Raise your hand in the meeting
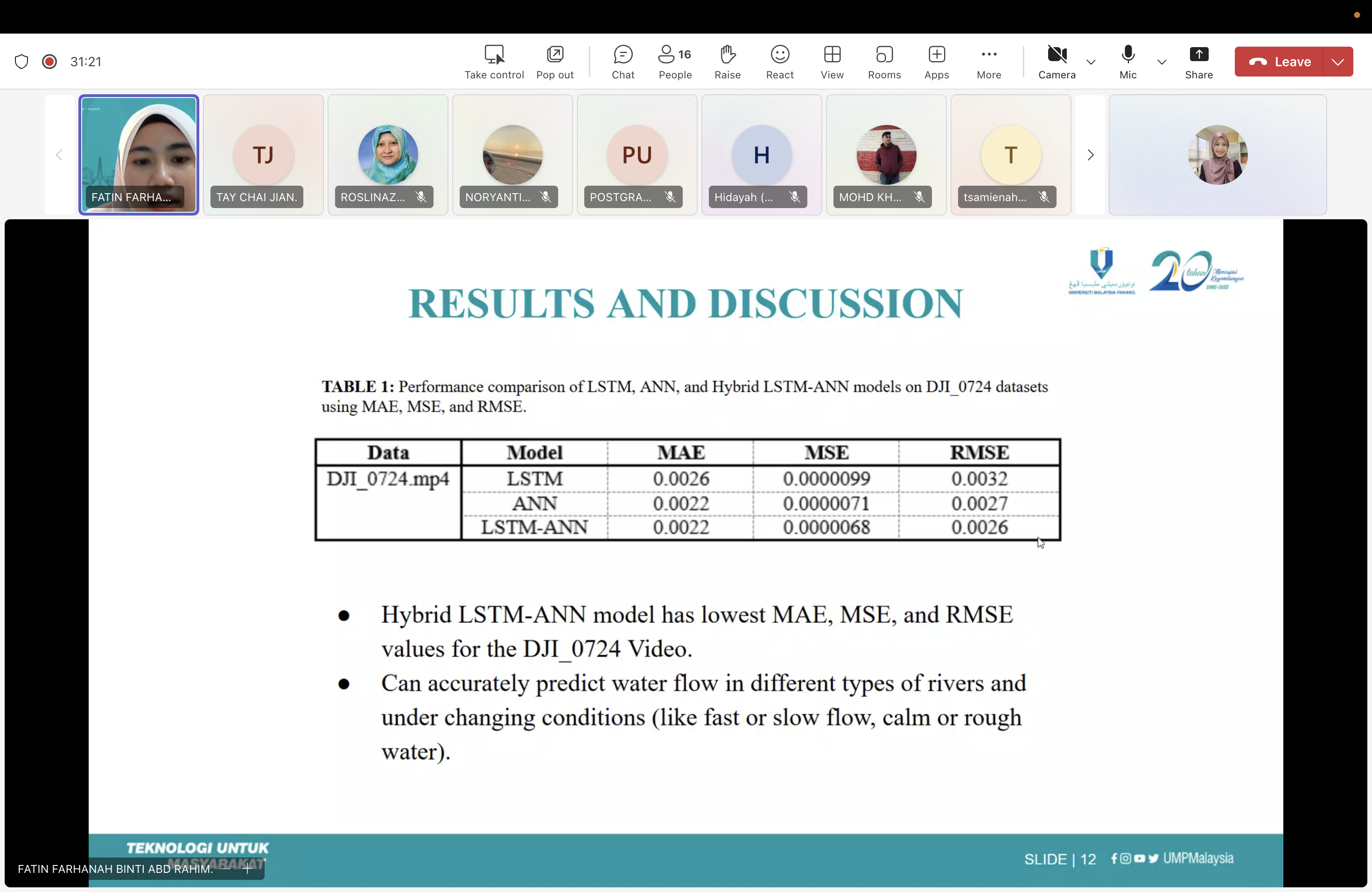 tap(728, 62)
